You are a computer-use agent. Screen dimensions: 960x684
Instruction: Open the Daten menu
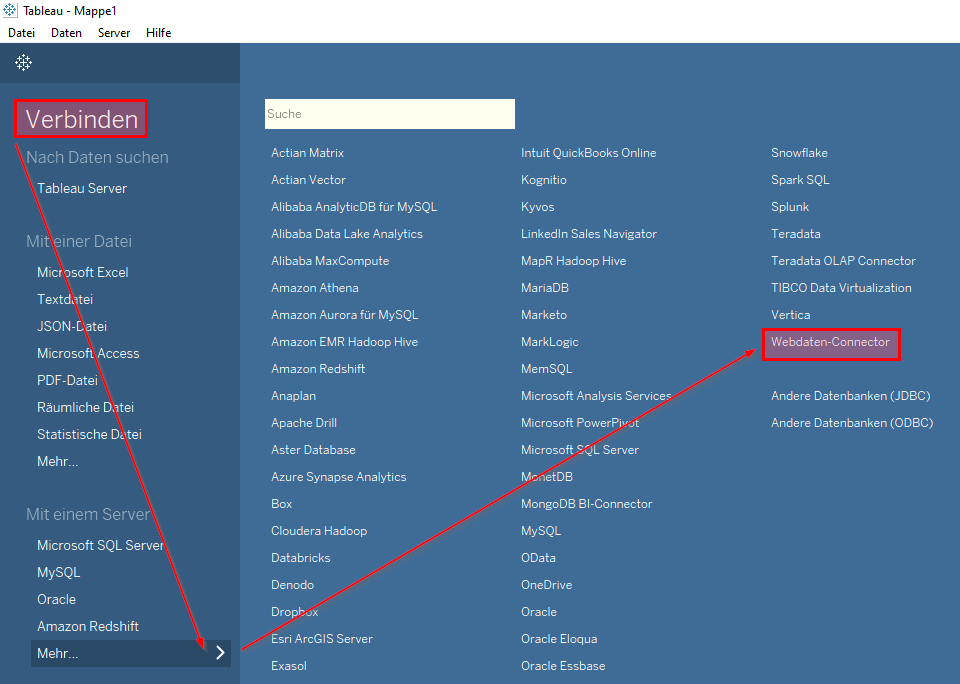tap(66, 32)
